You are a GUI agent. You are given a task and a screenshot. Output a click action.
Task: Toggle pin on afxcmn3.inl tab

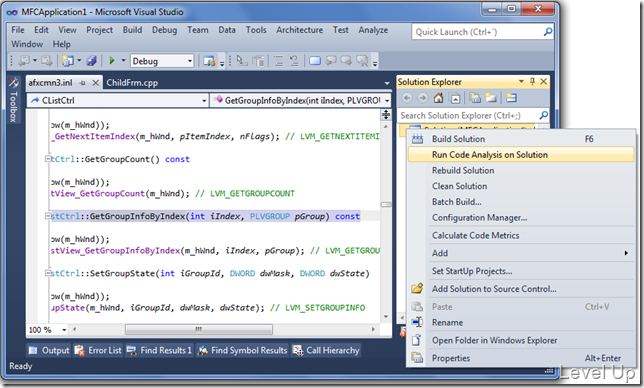[x=82, y=83]
